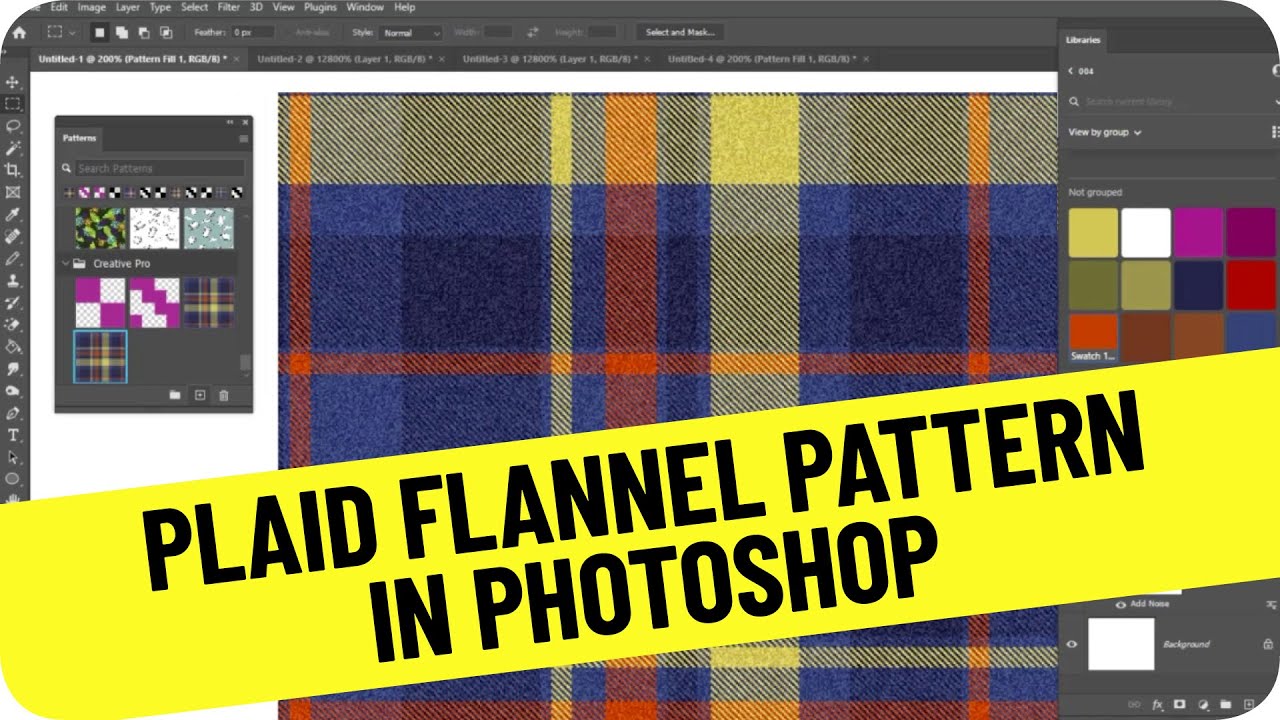The height and width of the screenshot is (720, 1280).
Task: Open the Patterns panel hamburger menu
Action: point(243,138)
